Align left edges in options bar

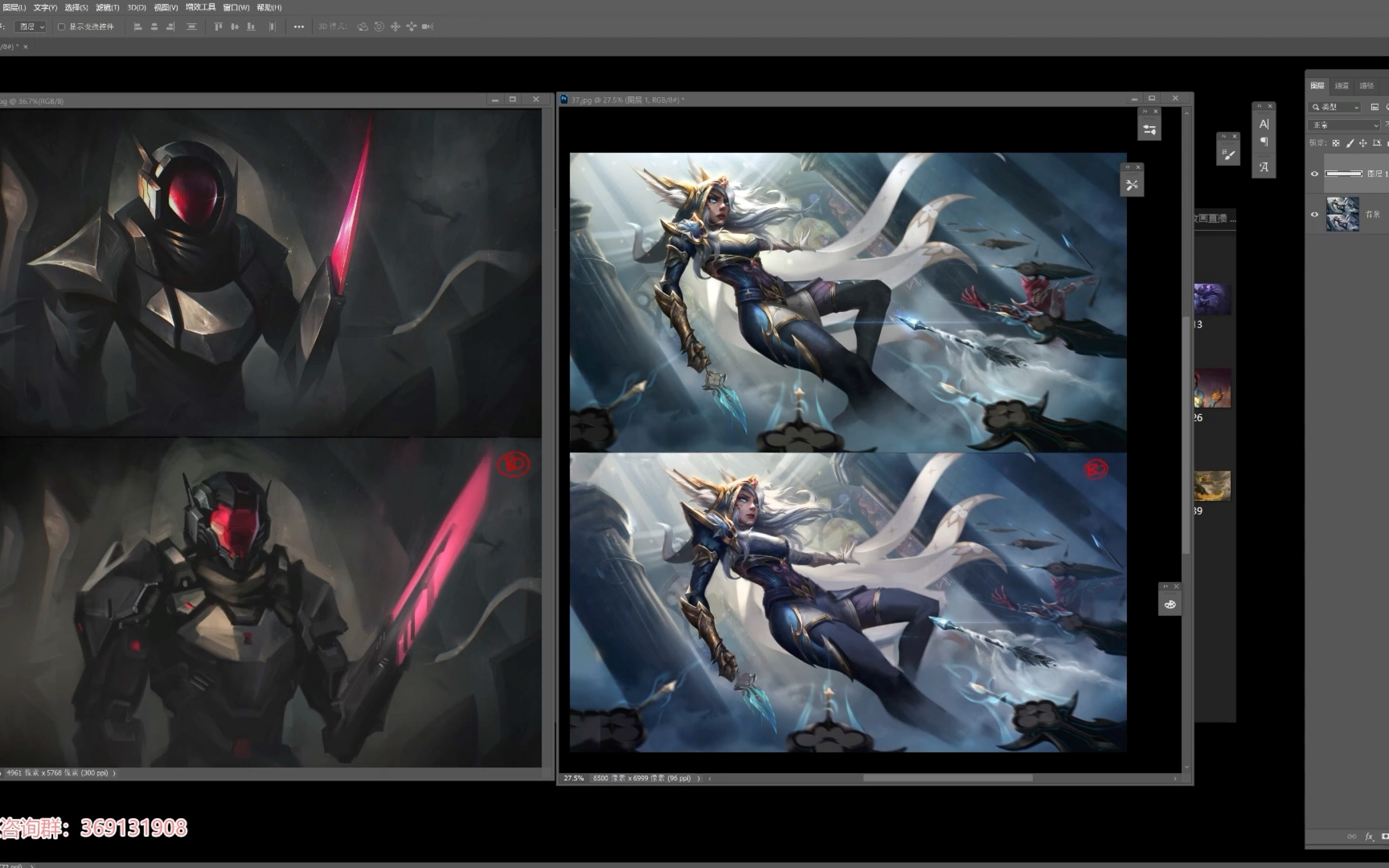point(138,27)
